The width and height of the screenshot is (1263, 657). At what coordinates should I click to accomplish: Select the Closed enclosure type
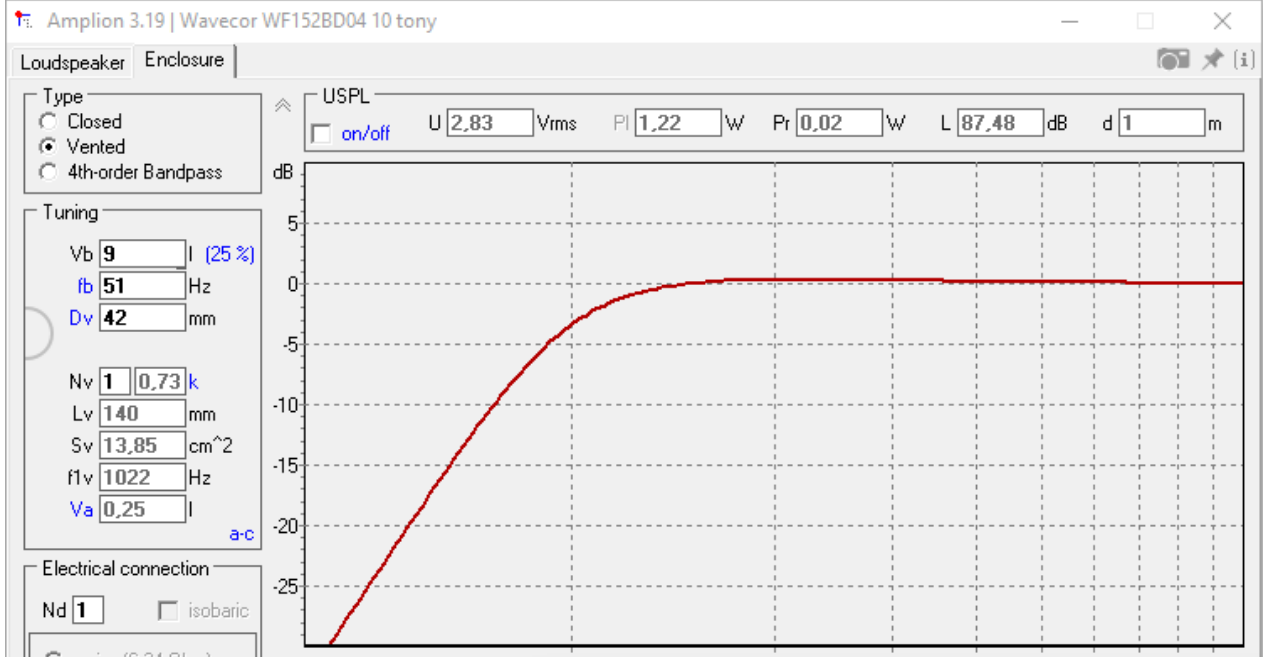click(x=47, y=121)
